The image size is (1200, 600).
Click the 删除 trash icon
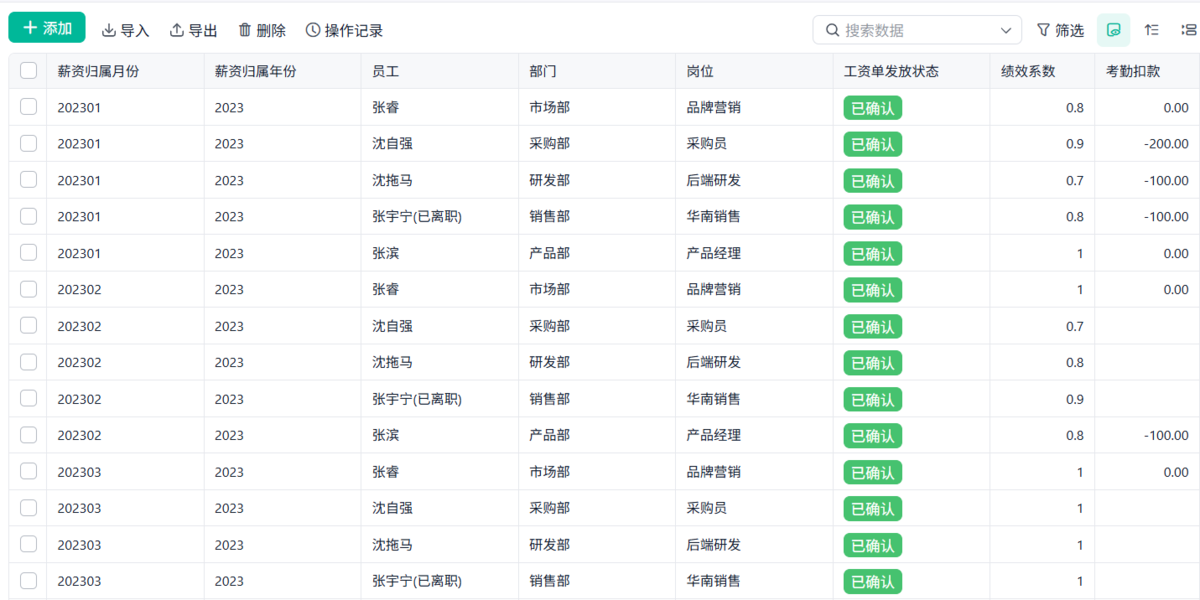click(x=245, y=30)
